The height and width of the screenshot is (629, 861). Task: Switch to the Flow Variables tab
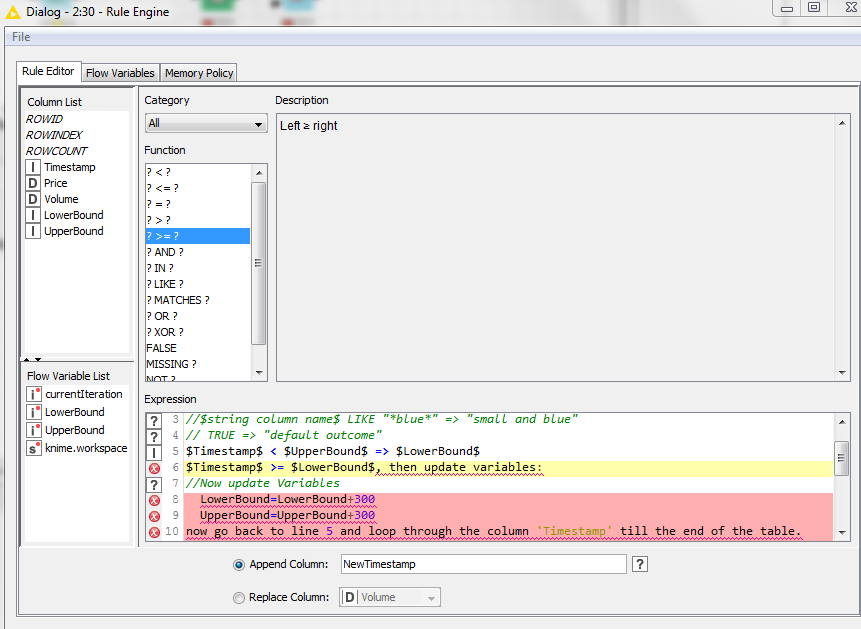(120, 73)
